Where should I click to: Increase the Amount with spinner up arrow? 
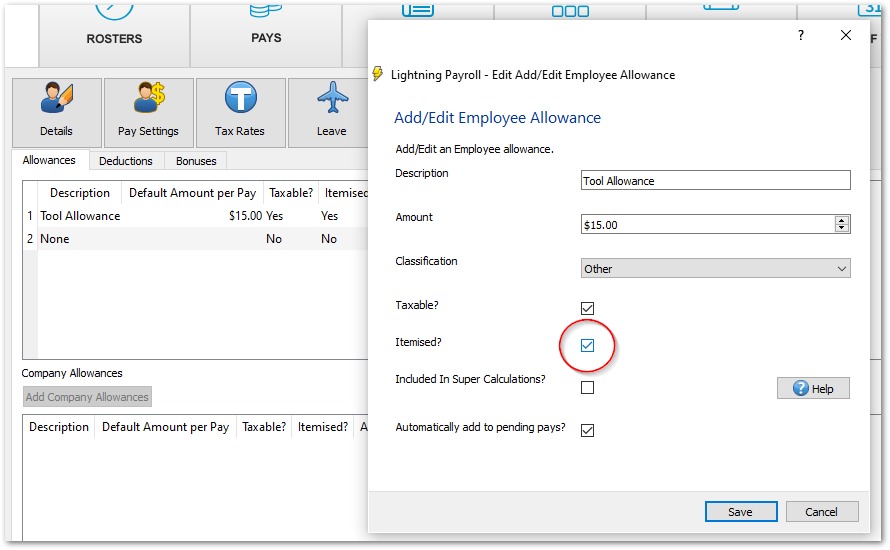pos(842,220)
